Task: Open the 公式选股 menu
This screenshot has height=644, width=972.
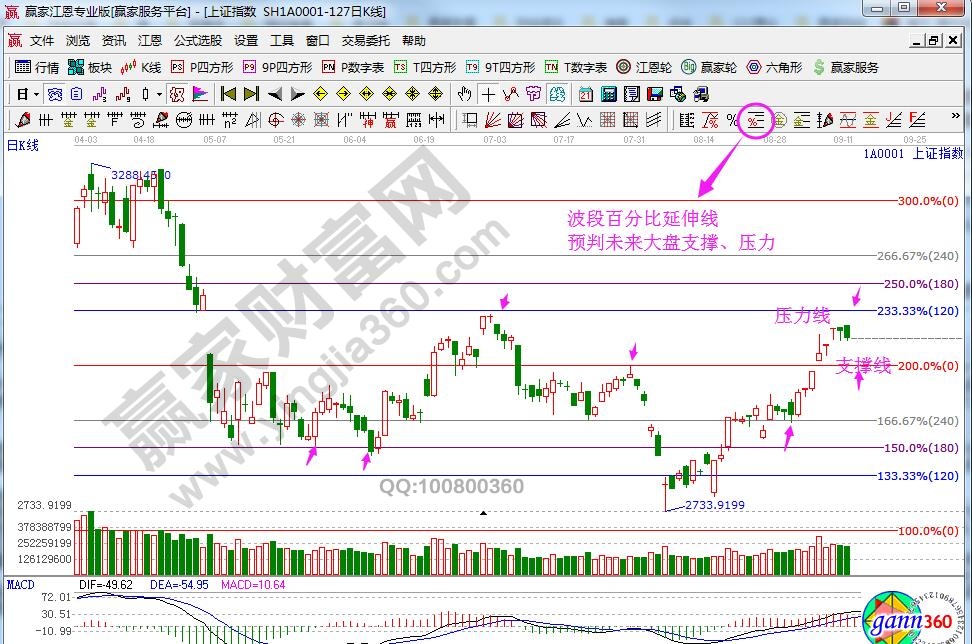Action: (198, 41)
